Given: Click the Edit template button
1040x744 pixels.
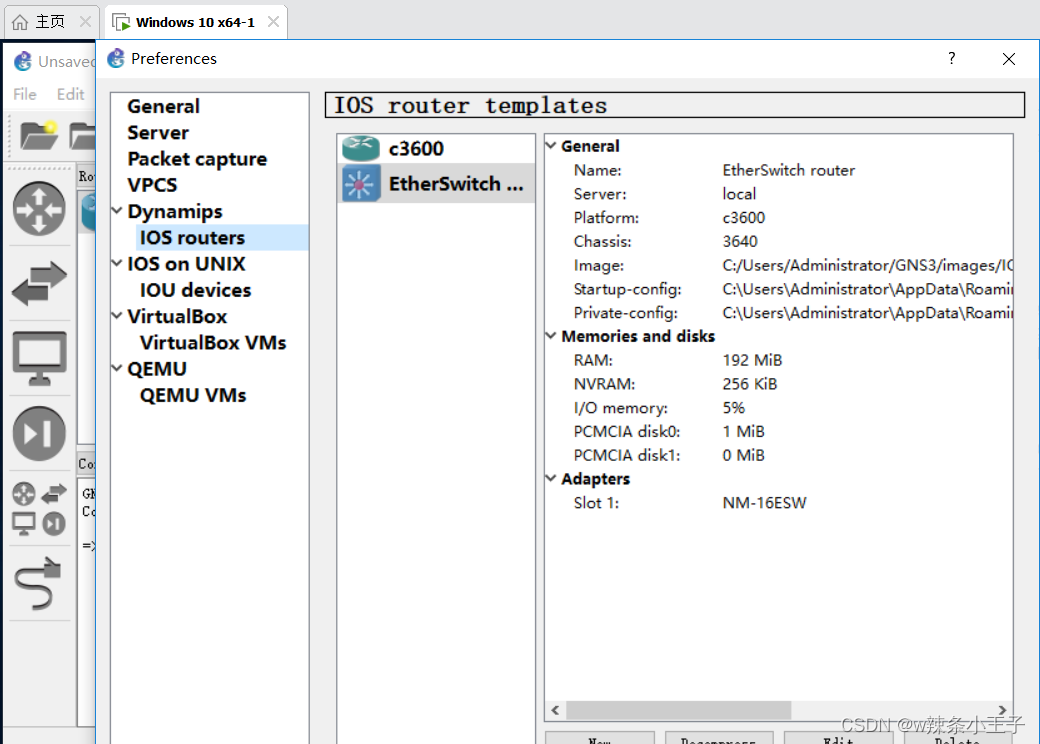Looking at the screenshot, I should pyautogui.click(x=838, y=738).
